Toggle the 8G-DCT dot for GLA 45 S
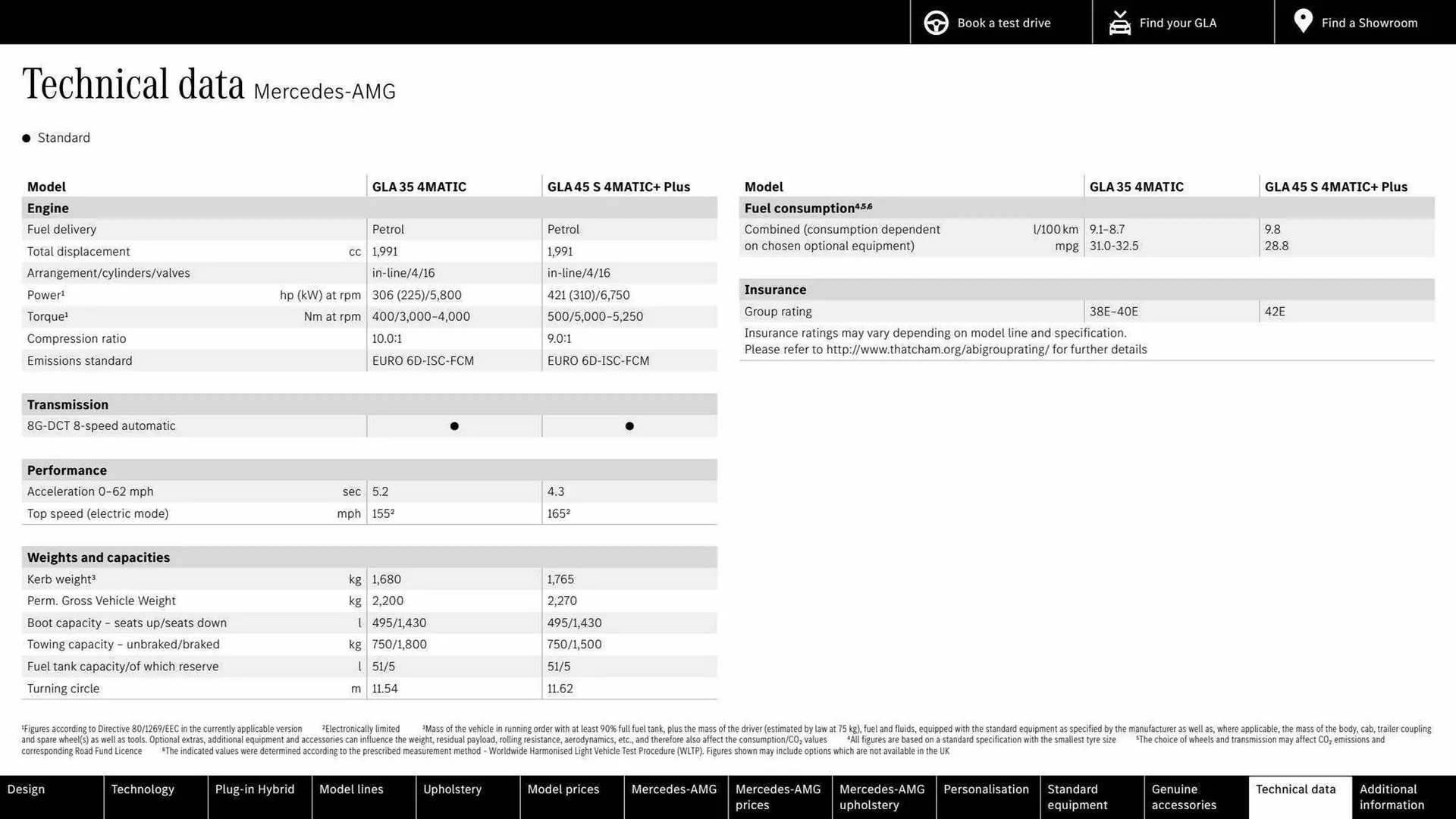Image resolution: width=1456 pixels, height=819 pixels. [629, 425]
